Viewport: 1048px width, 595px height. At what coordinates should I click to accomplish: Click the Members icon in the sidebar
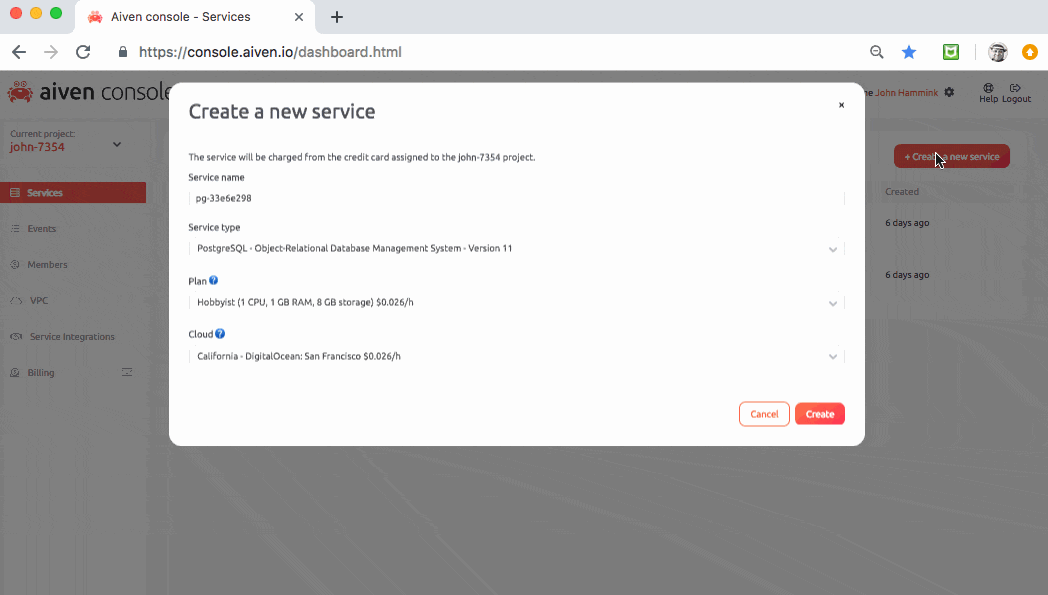tap(14, 264)
